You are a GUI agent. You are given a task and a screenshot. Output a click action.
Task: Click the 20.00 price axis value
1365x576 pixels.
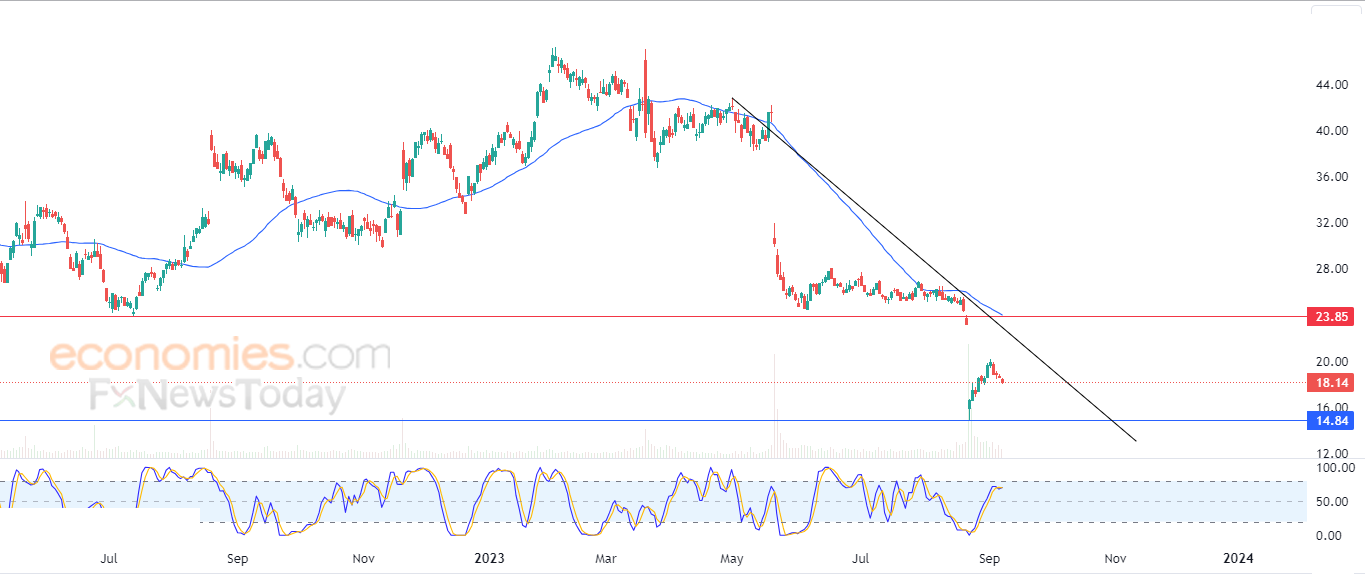(1333, 362)
